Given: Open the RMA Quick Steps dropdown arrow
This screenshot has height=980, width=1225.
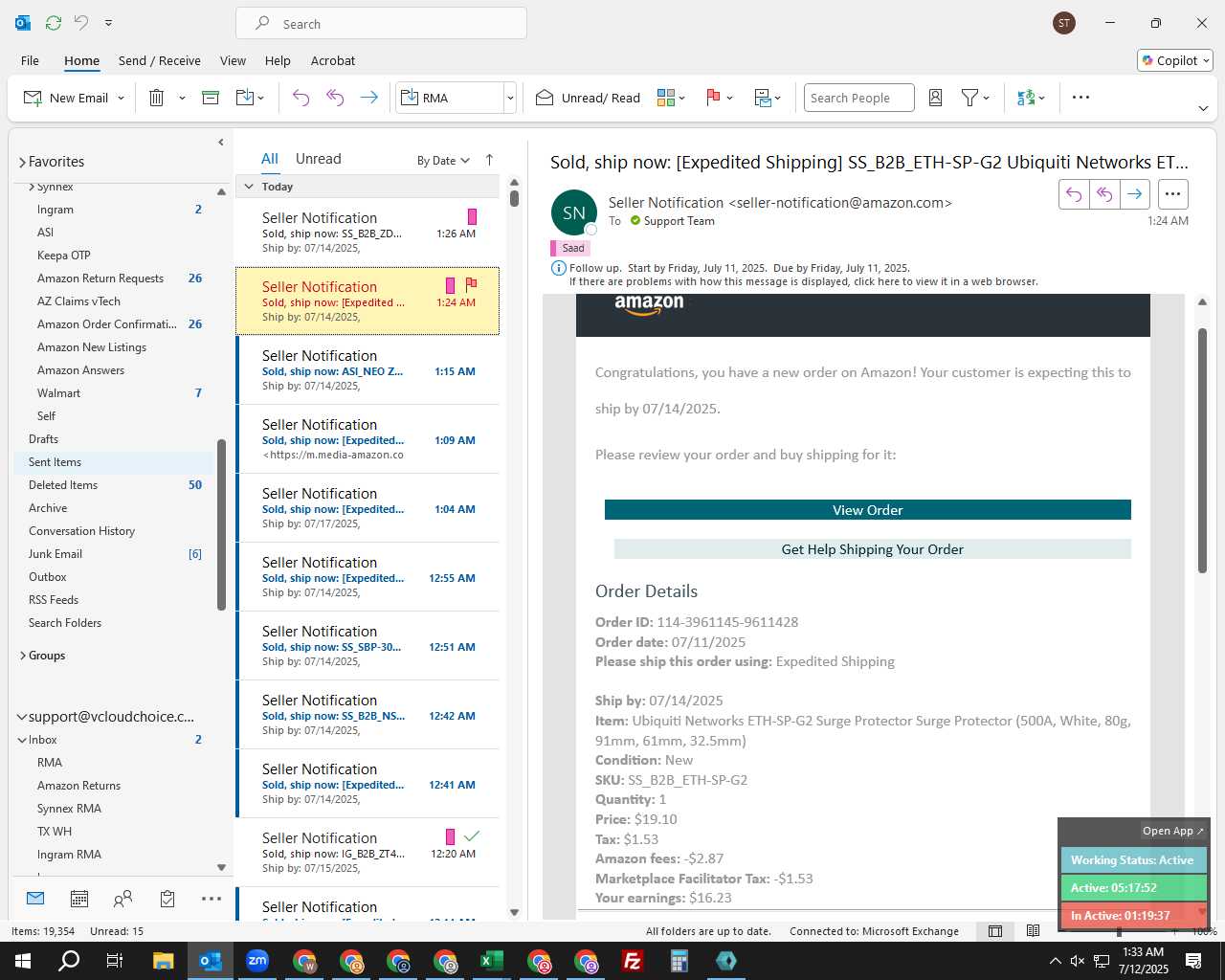Looking at the screenshot, I should point(510,98).
